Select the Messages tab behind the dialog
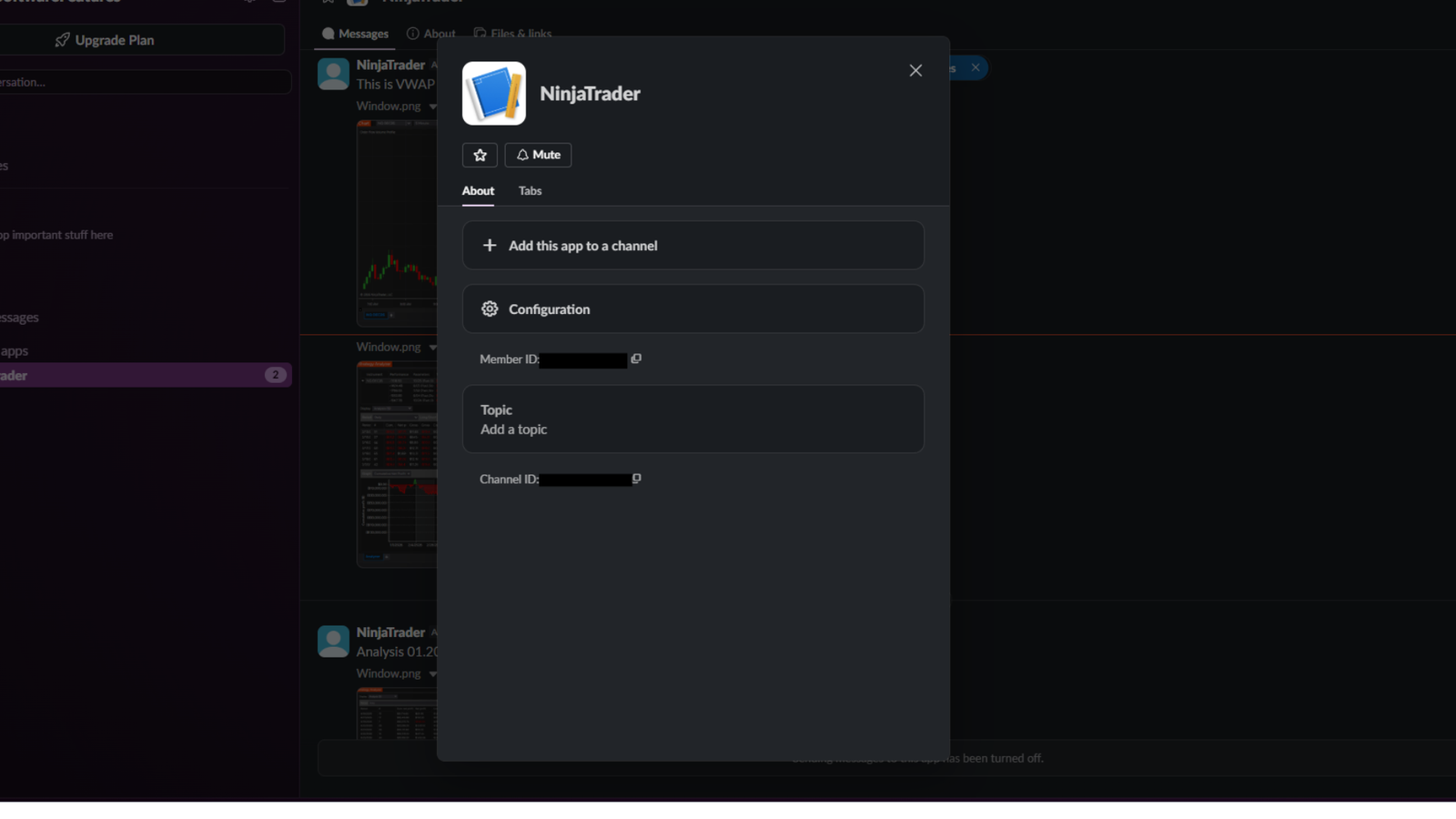This screenshot has width=1456, height=819. point(355,34)
